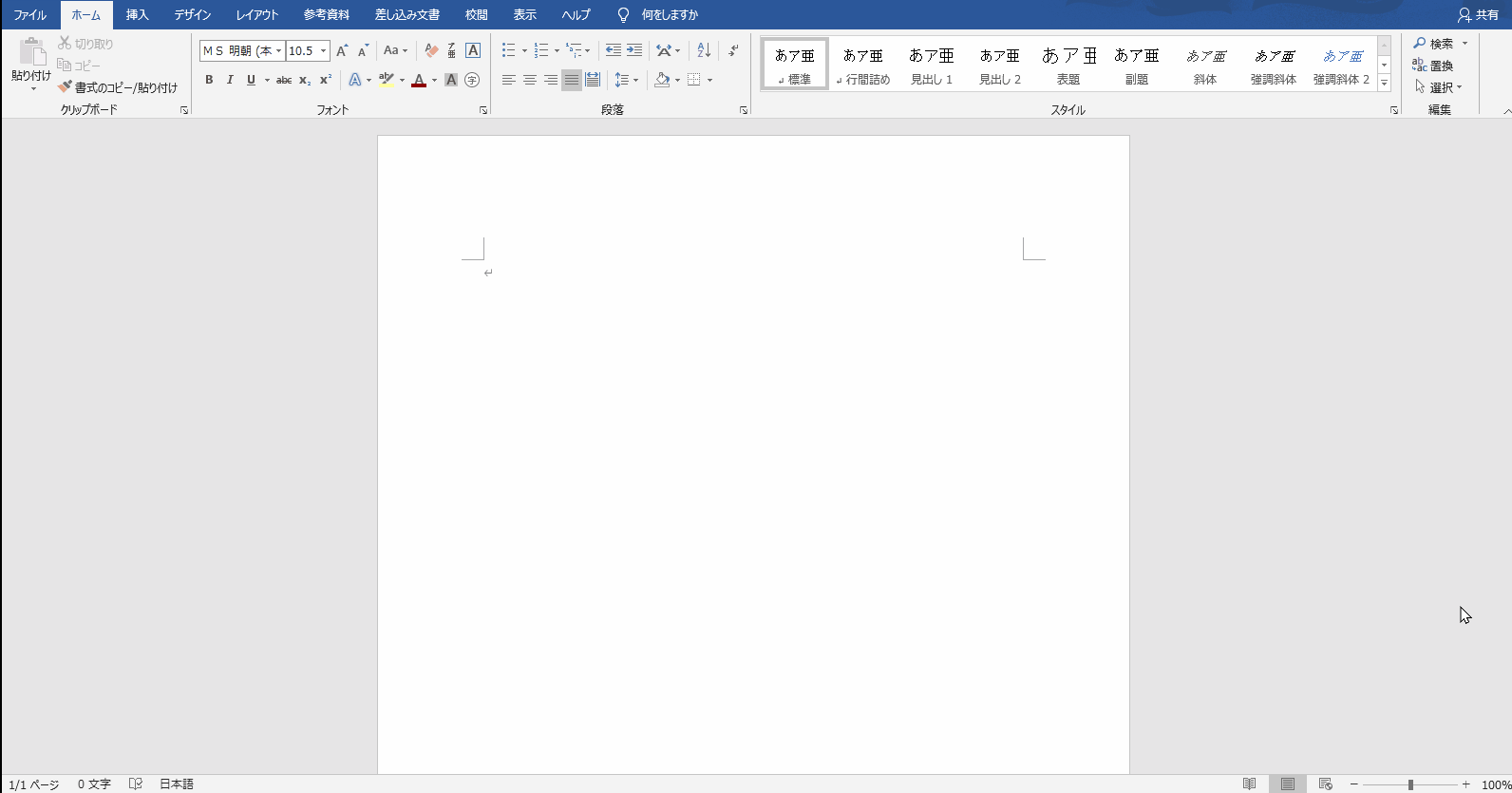The image size is (1512, 793).
Task: Switch to Read Mode view in status bar
Action: tap(1250, 784)
